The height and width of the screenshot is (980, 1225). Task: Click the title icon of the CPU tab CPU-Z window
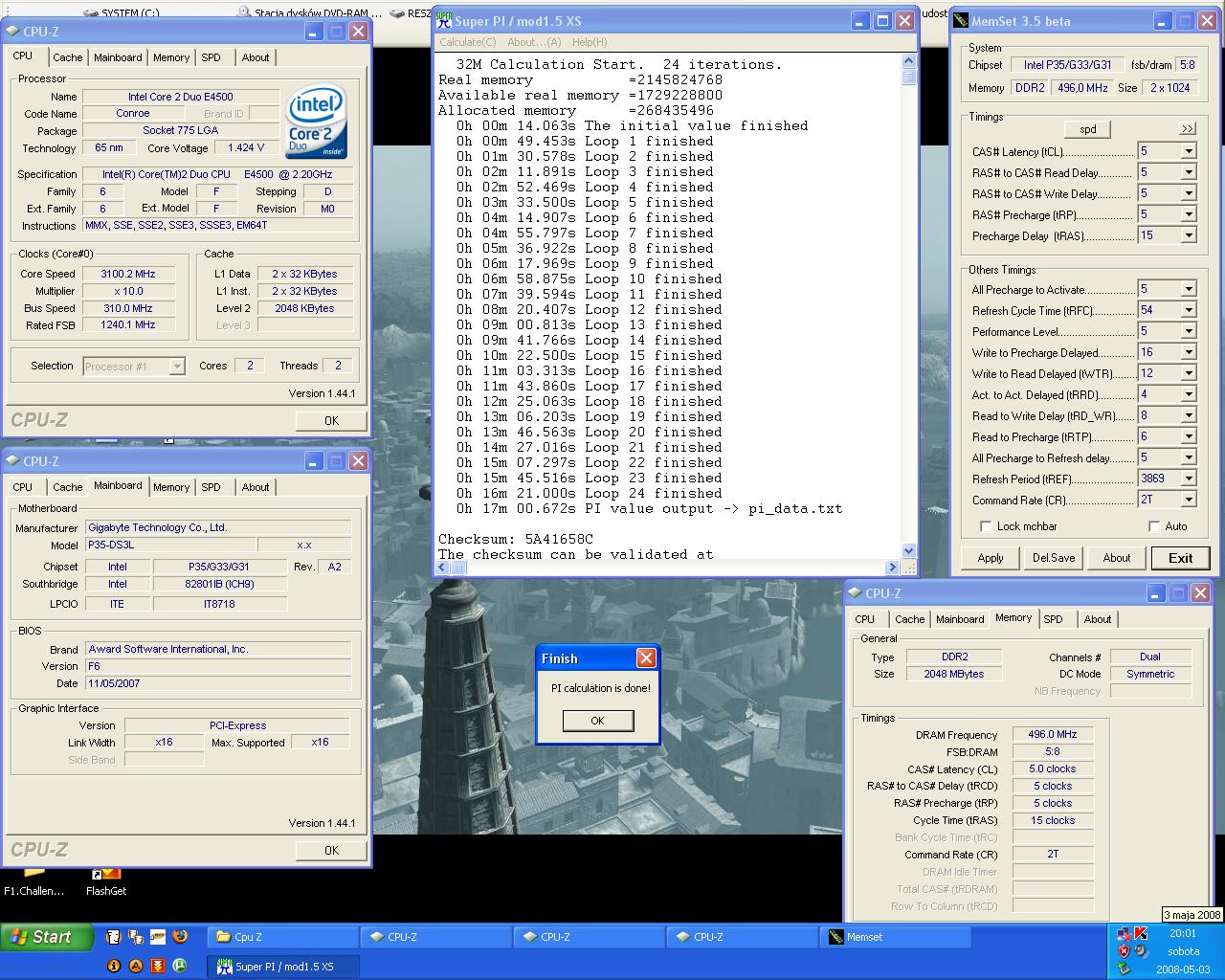click(13, 32)
